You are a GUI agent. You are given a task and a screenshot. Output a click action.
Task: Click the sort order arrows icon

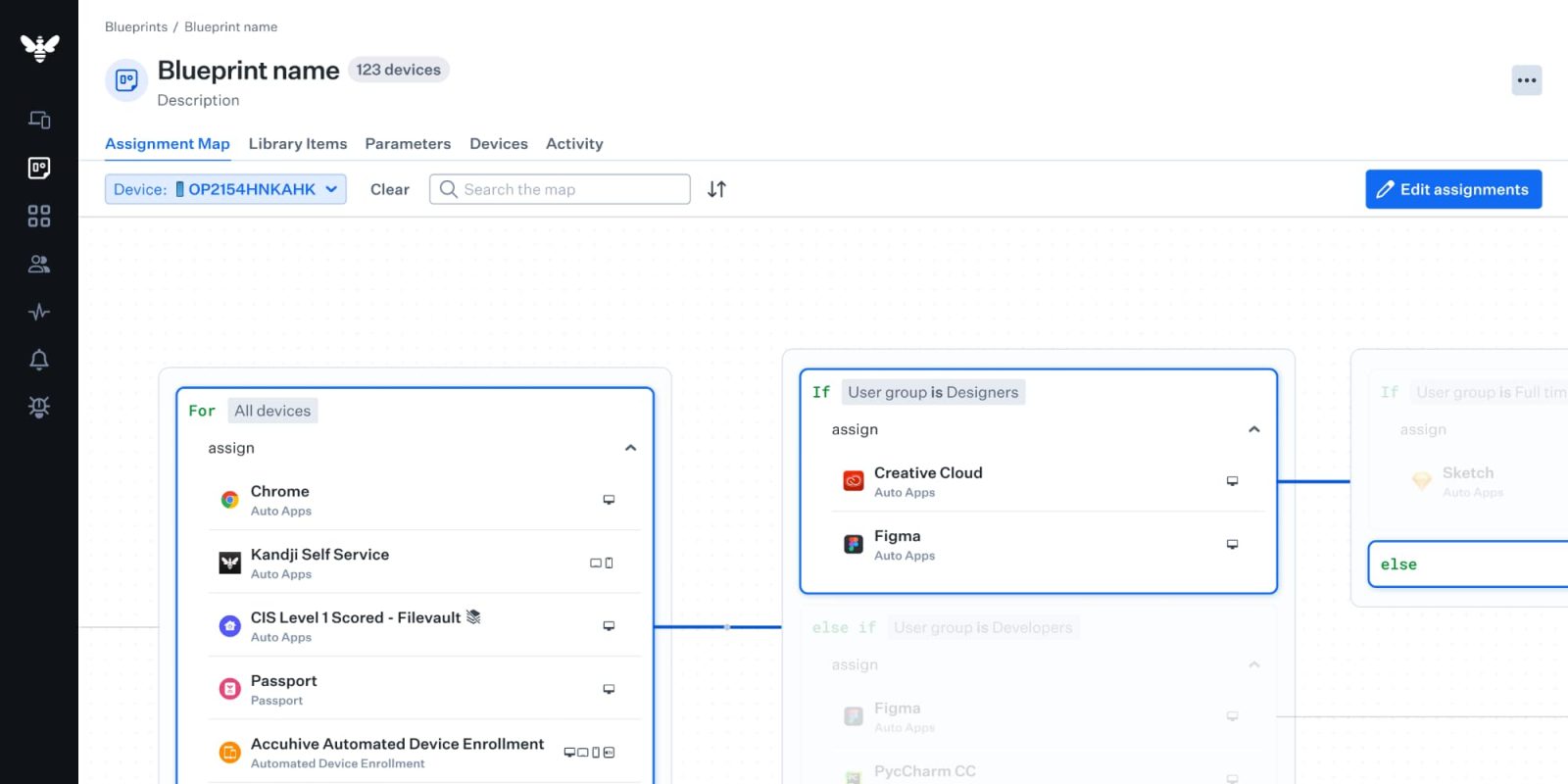716,189
